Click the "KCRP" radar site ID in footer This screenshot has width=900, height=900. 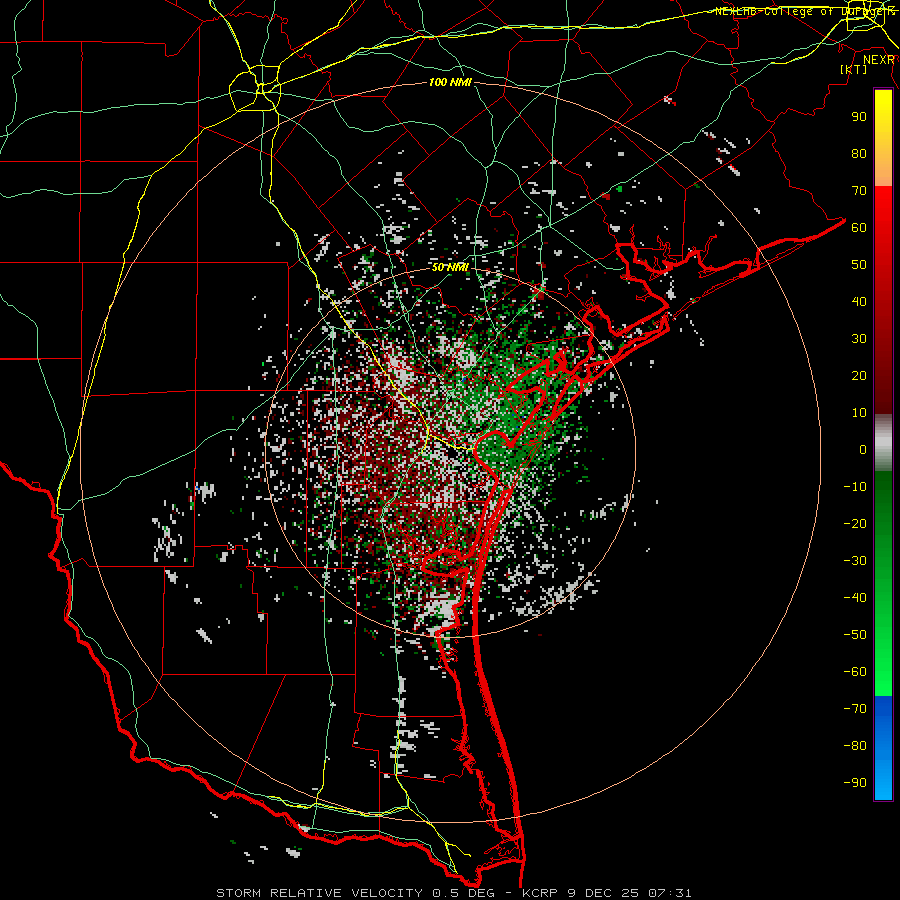[540, 893]
